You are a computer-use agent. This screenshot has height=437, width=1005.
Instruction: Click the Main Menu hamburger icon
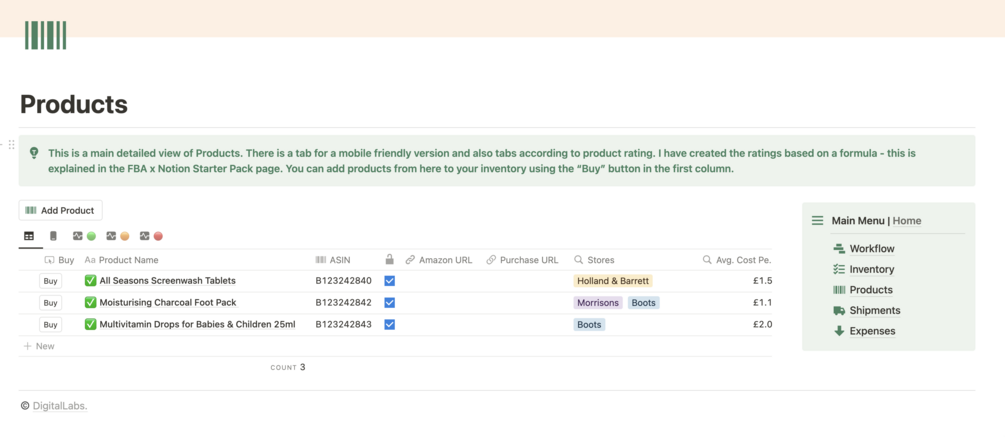(x=817, y=220)
